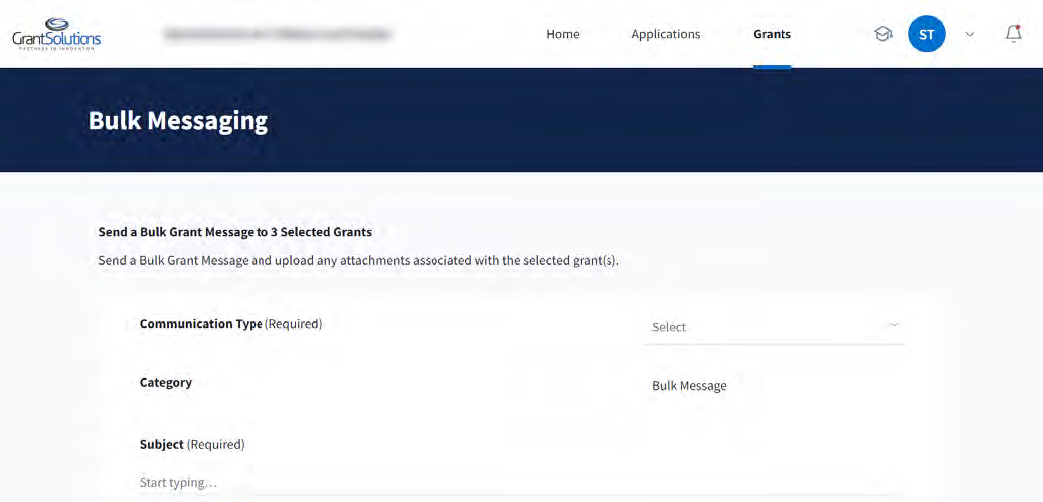This screenshot has height=502, width=1043.
Task: Click the ST user avatar
Action: (x=926, y=34)
